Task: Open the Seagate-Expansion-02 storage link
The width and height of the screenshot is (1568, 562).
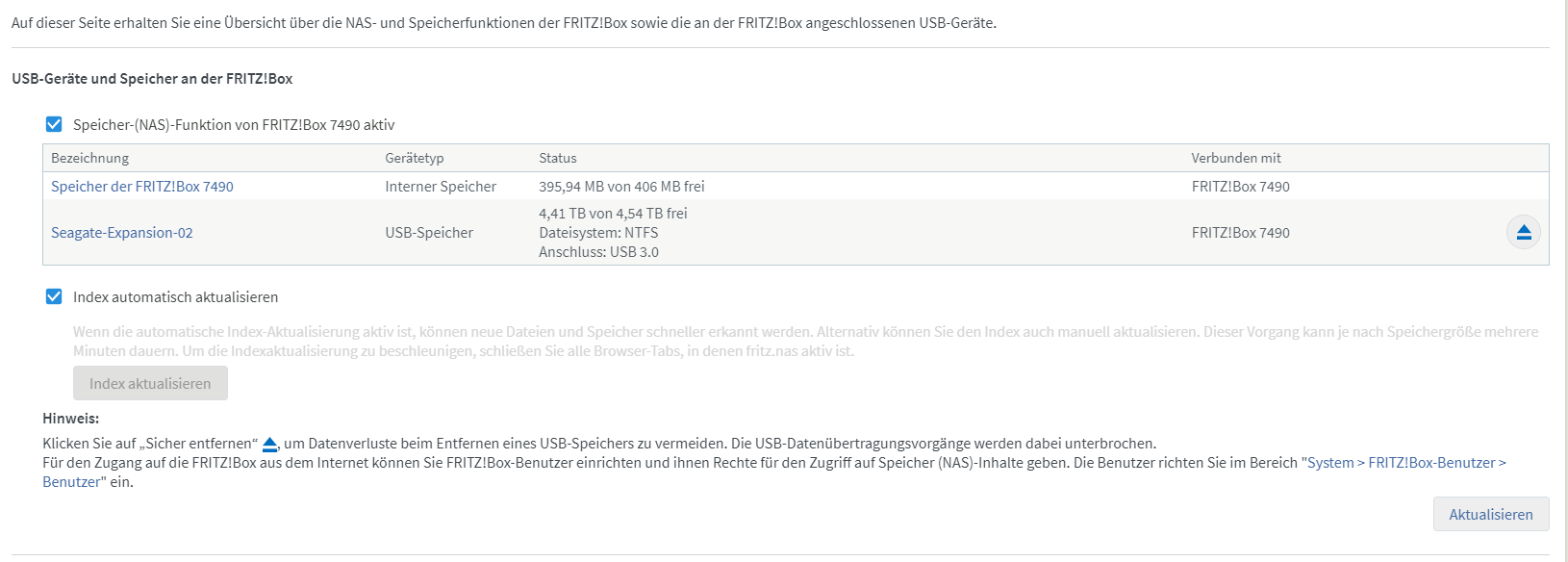Action: (122, 233)
